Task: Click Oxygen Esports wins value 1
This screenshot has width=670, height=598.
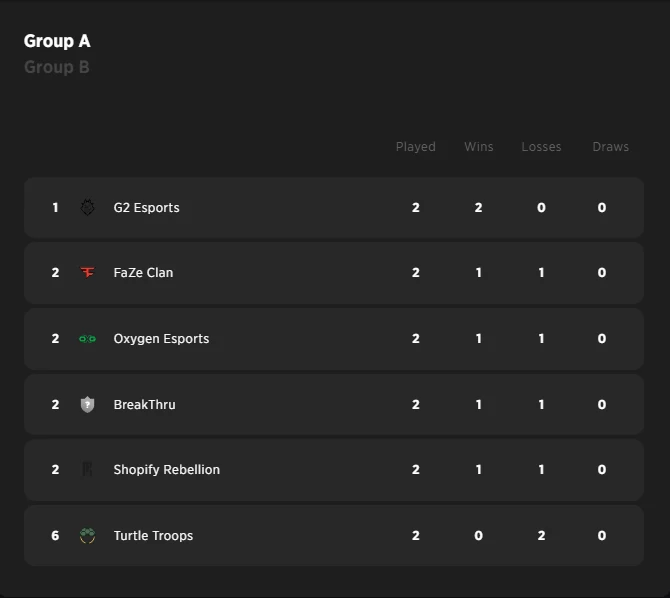Action: 479,339
